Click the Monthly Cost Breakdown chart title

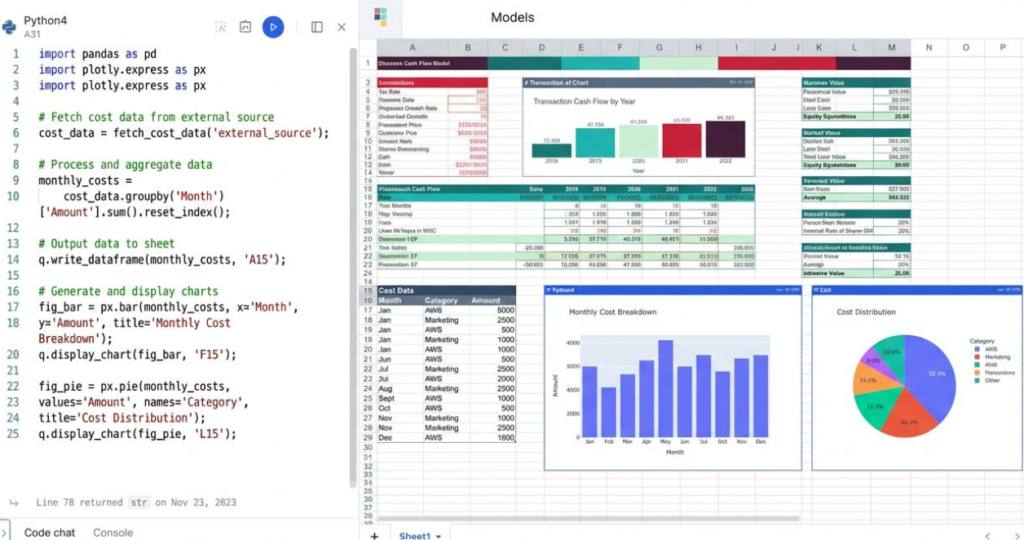(613, 312)
